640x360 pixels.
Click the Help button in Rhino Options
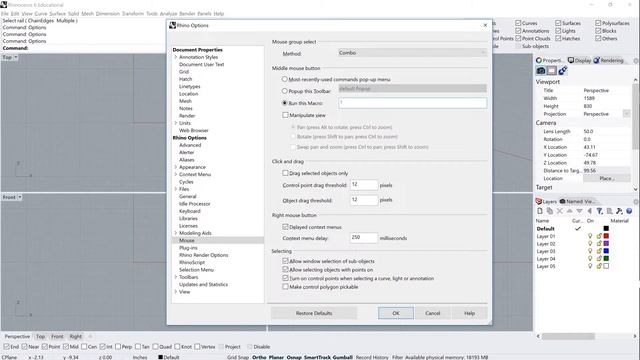pyautogui.click(x=469, y=313)
